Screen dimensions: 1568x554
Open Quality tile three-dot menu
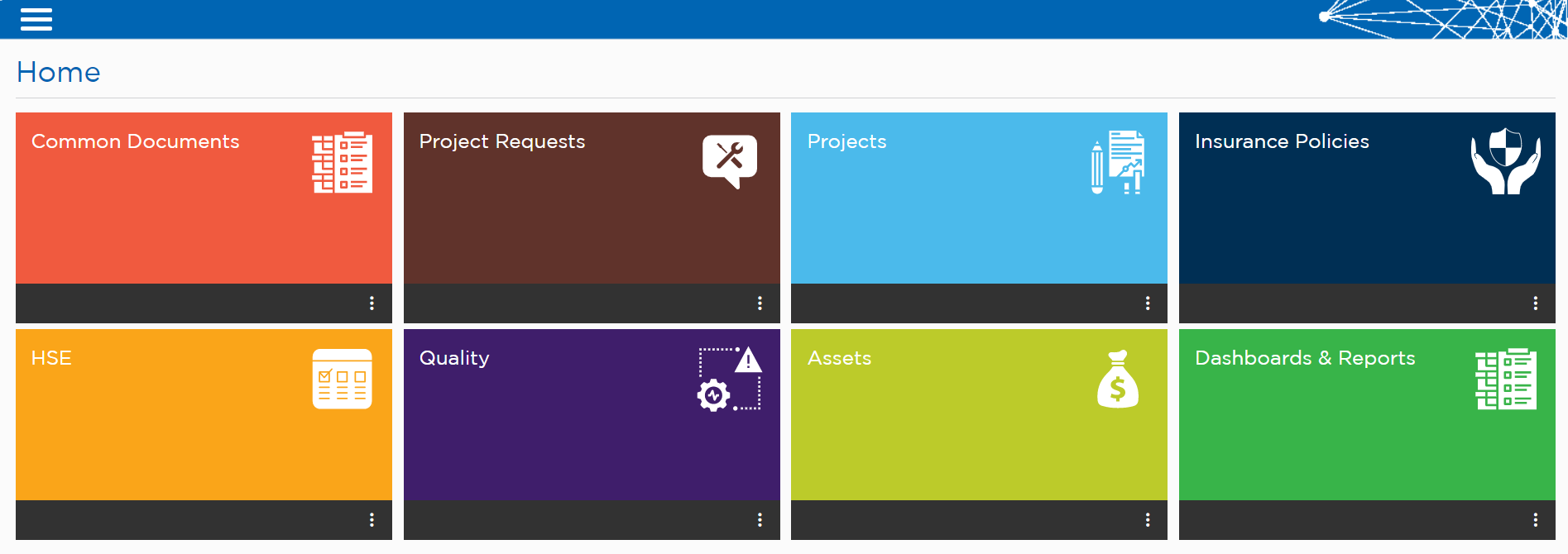[x=760, y=520]
